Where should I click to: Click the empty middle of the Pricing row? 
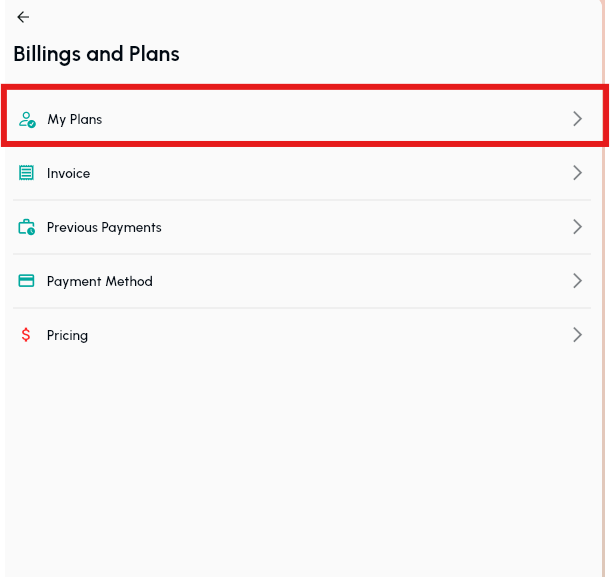point(320,335)
